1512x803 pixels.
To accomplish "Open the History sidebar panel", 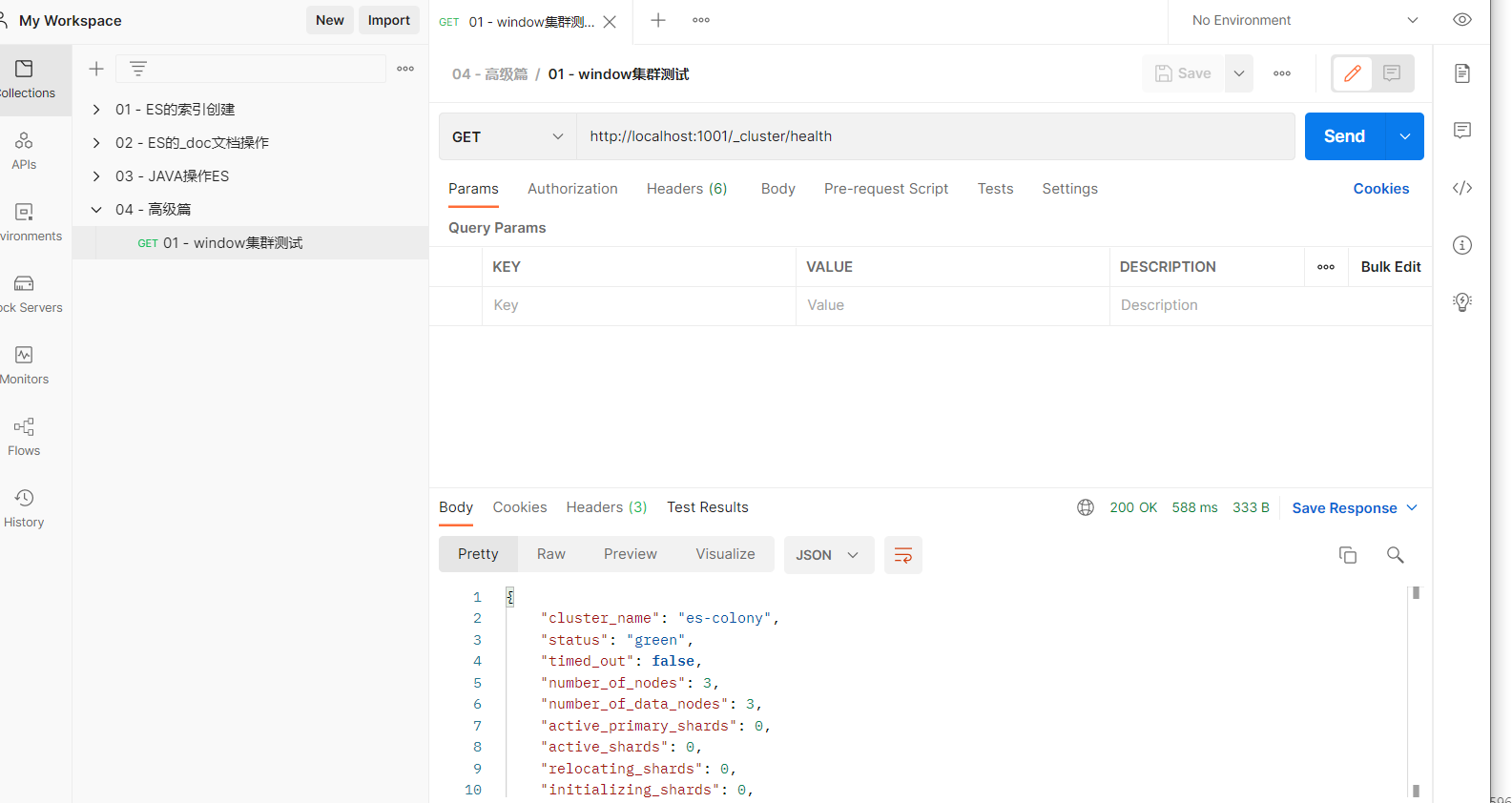I will (24, 507).
